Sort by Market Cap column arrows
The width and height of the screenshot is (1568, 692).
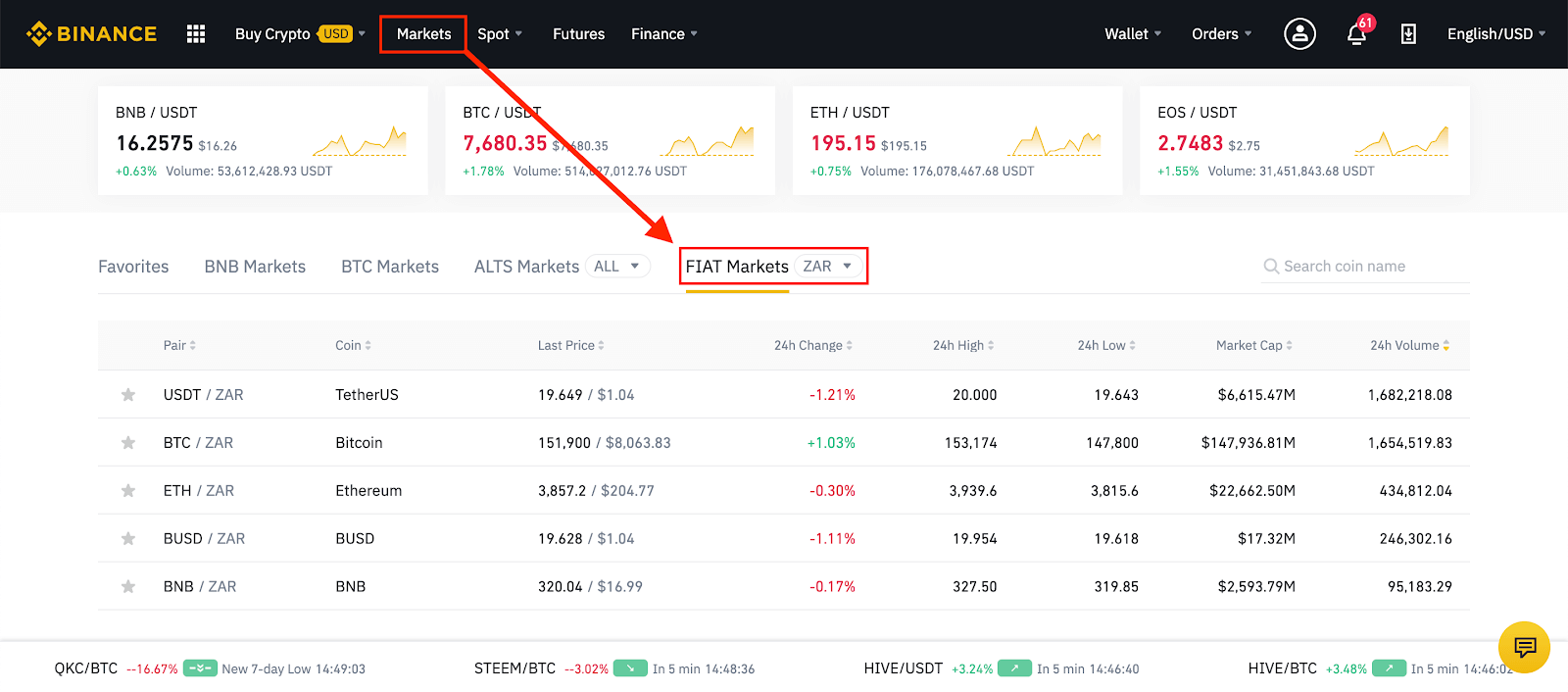pyautogui.click(x=1289, y=346)
